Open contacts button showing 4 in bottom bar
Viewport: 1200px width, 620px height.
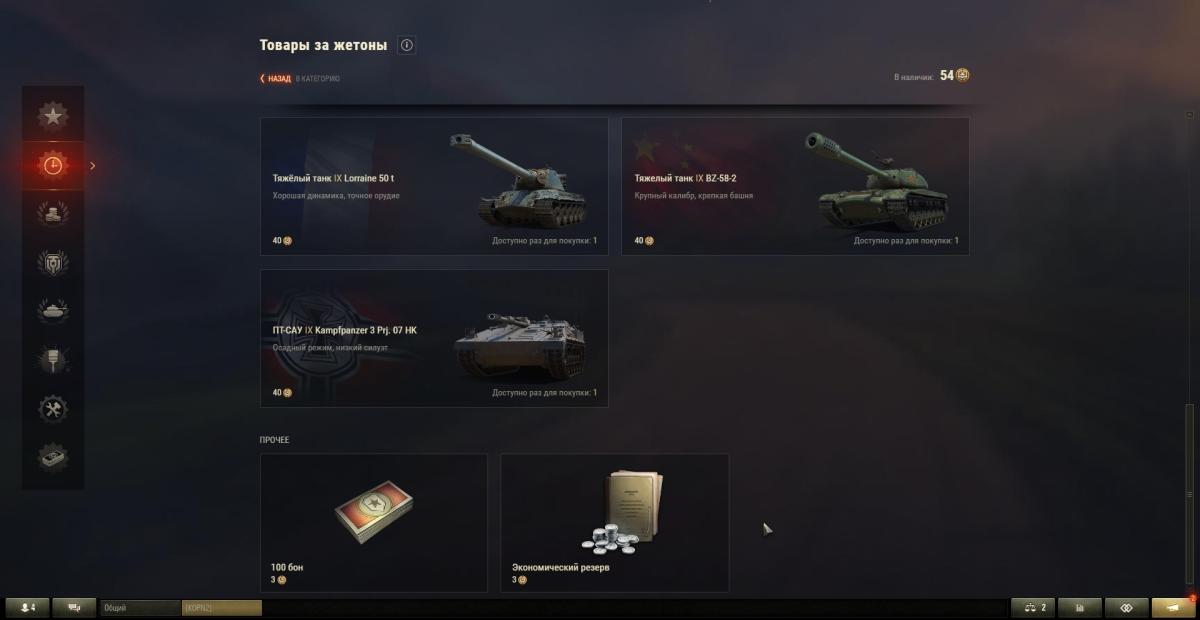click(x=27, y=607)
